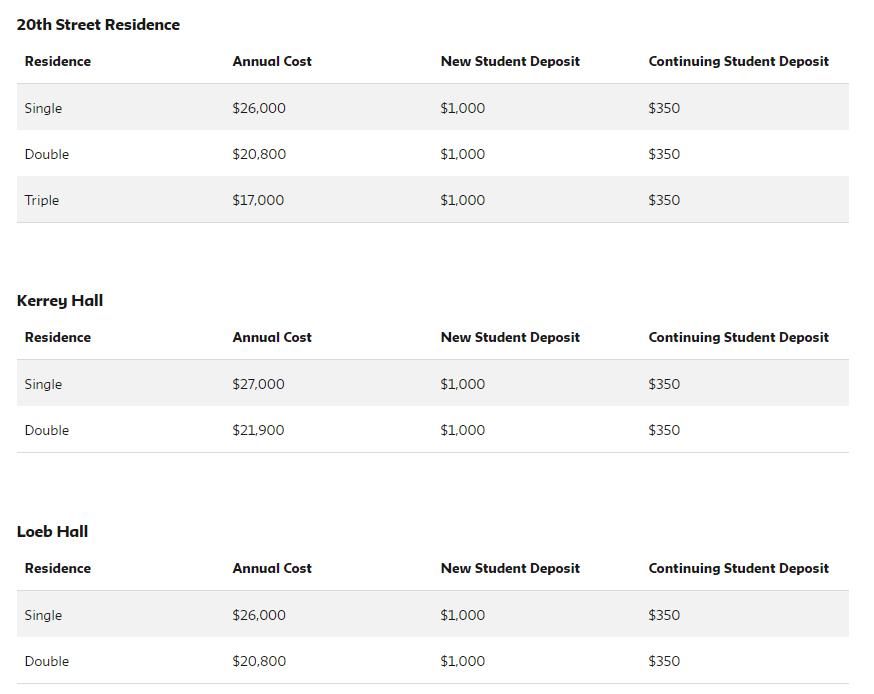Click Annual Cost header in 20th Street table
Viewport: 874px width, 694px height.
[272, 61]
